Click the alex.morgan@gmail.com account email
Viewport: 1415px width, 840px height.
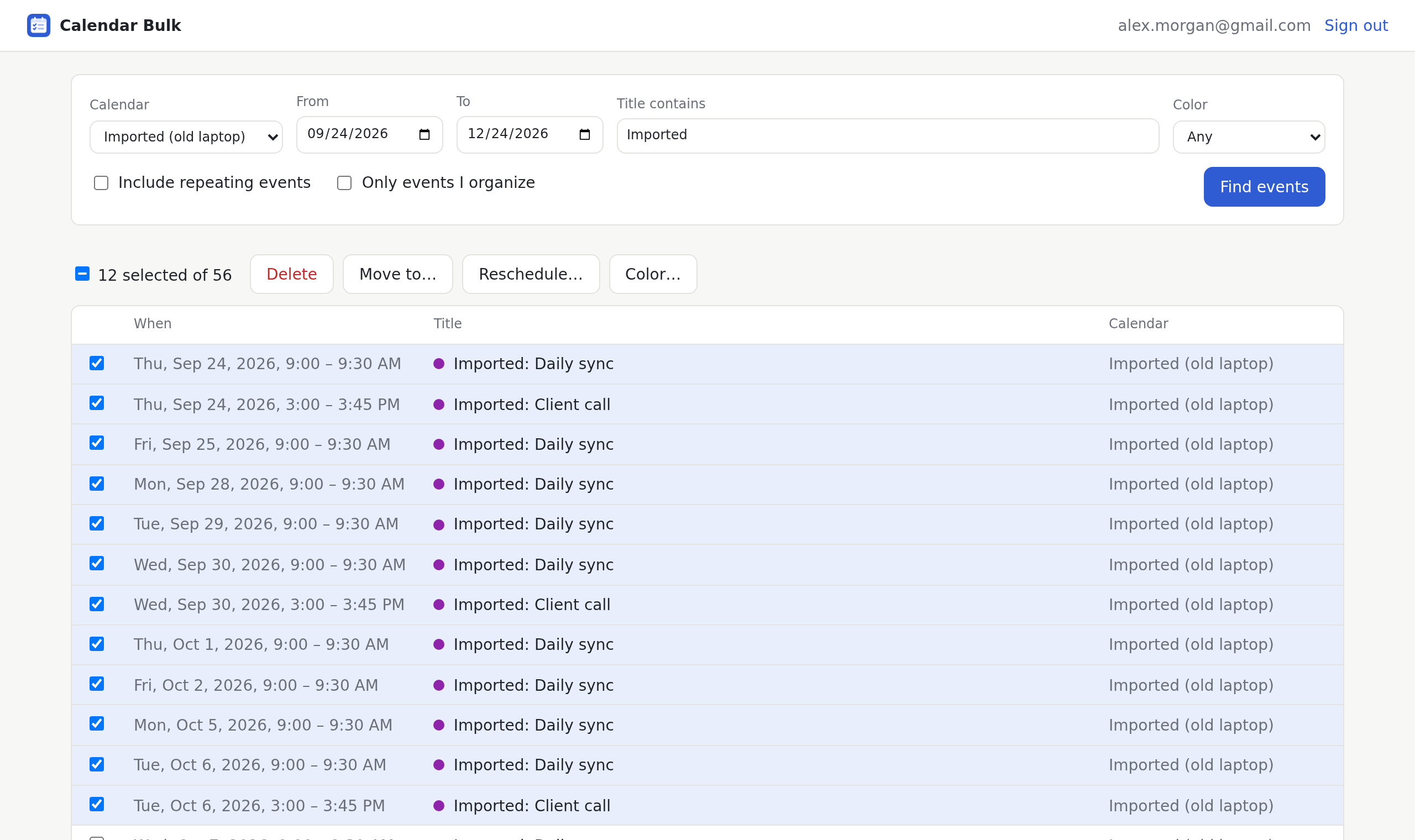tap(1214, 25)
